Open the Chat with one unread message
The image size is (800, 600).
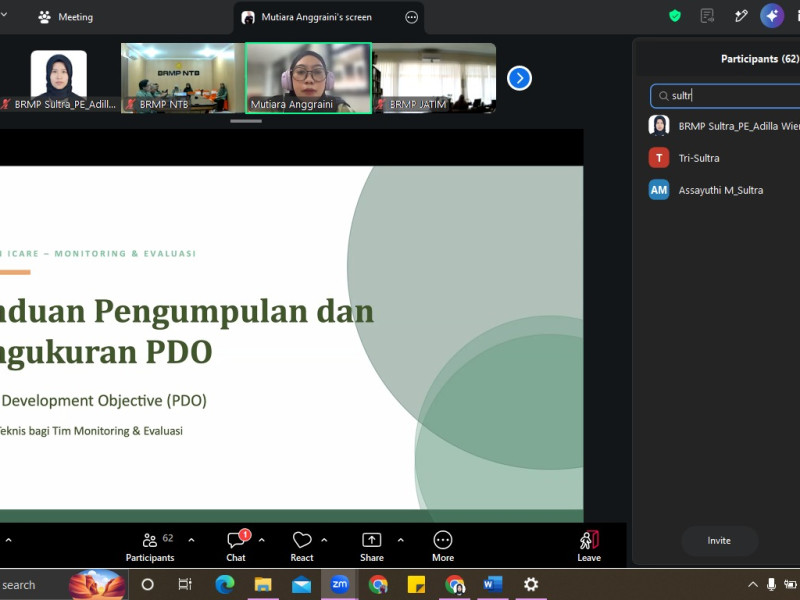[x=237, y=540]
